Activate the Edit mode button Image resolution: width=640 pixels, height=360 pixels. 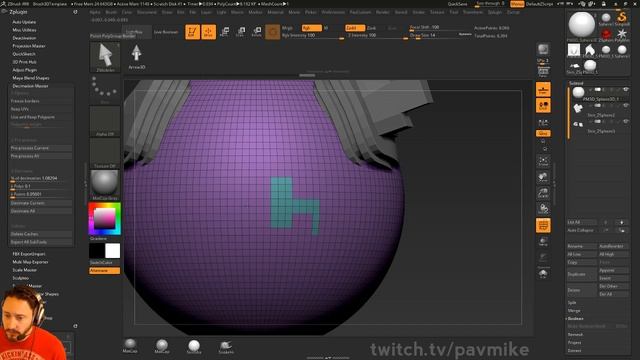(192, 32)
